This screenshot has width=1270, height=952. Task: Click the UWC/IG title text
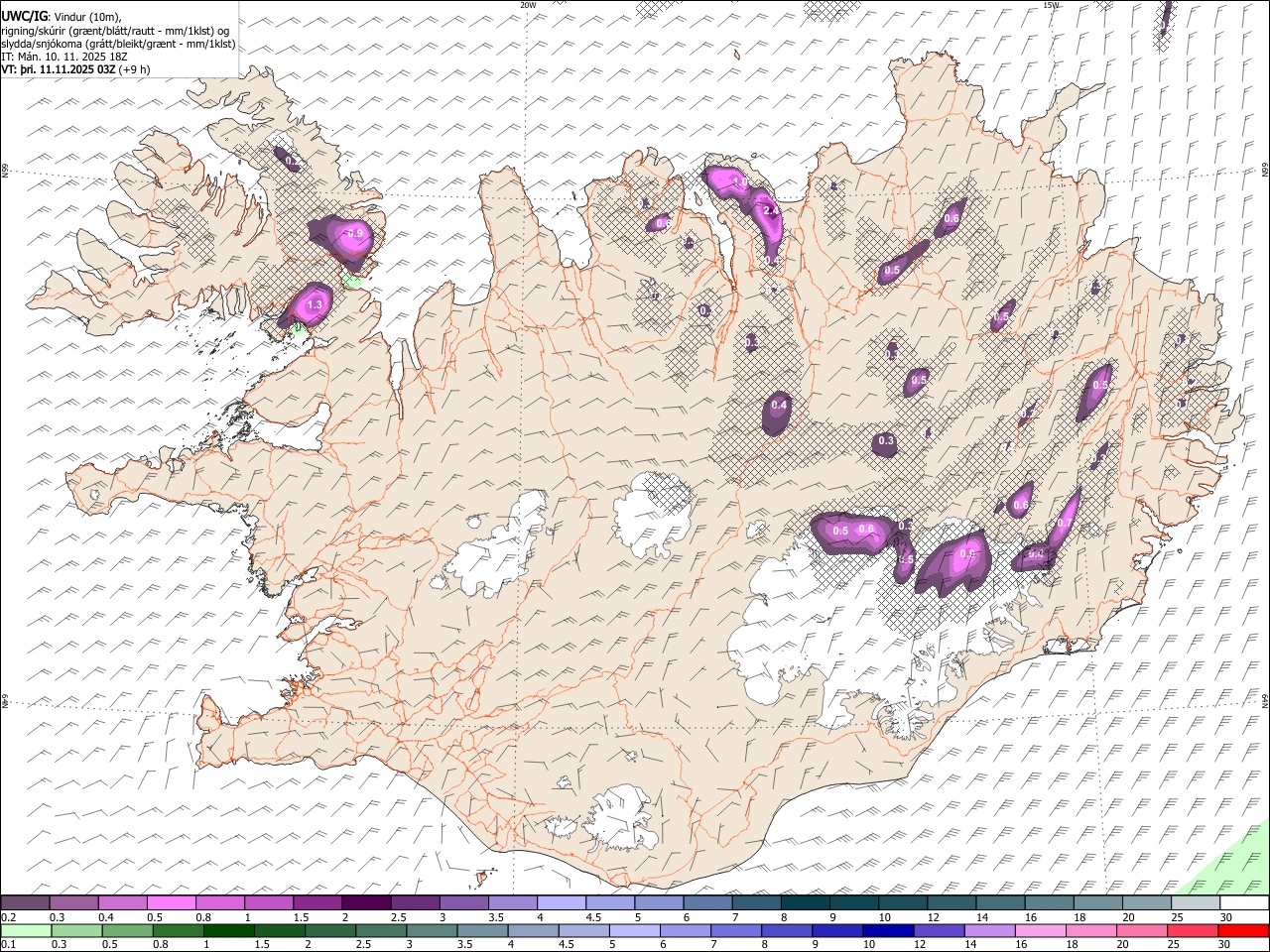click(x=24, y=16)
